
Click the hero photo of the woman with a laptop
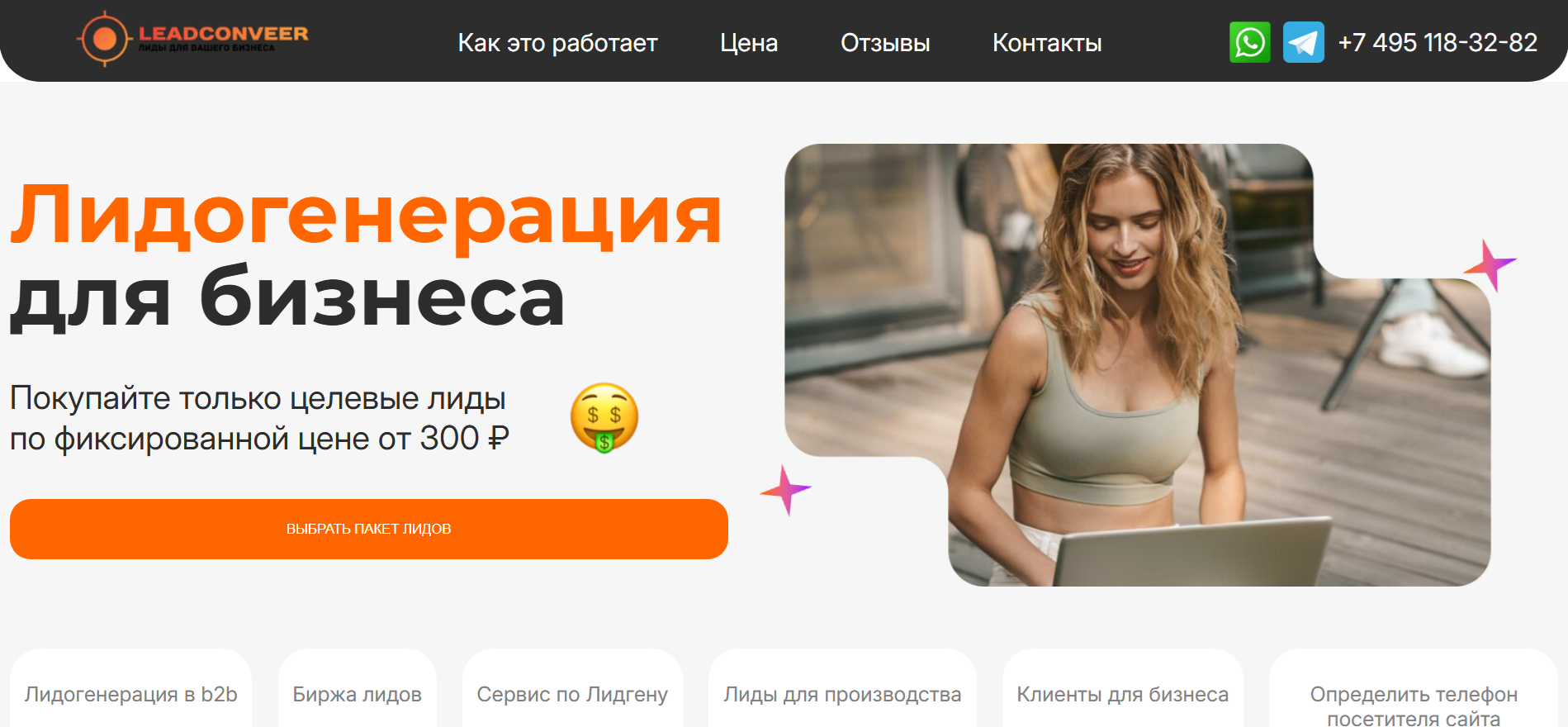(1138, 365)
